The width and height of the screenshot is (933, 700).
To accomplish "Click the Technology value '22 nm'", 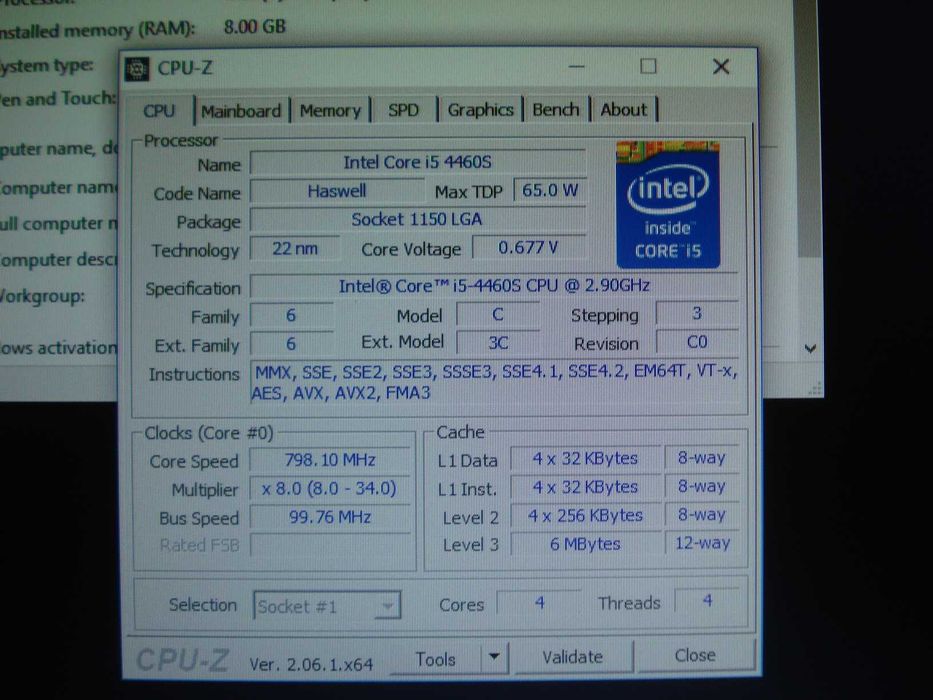I will click(x=295, y=248).
